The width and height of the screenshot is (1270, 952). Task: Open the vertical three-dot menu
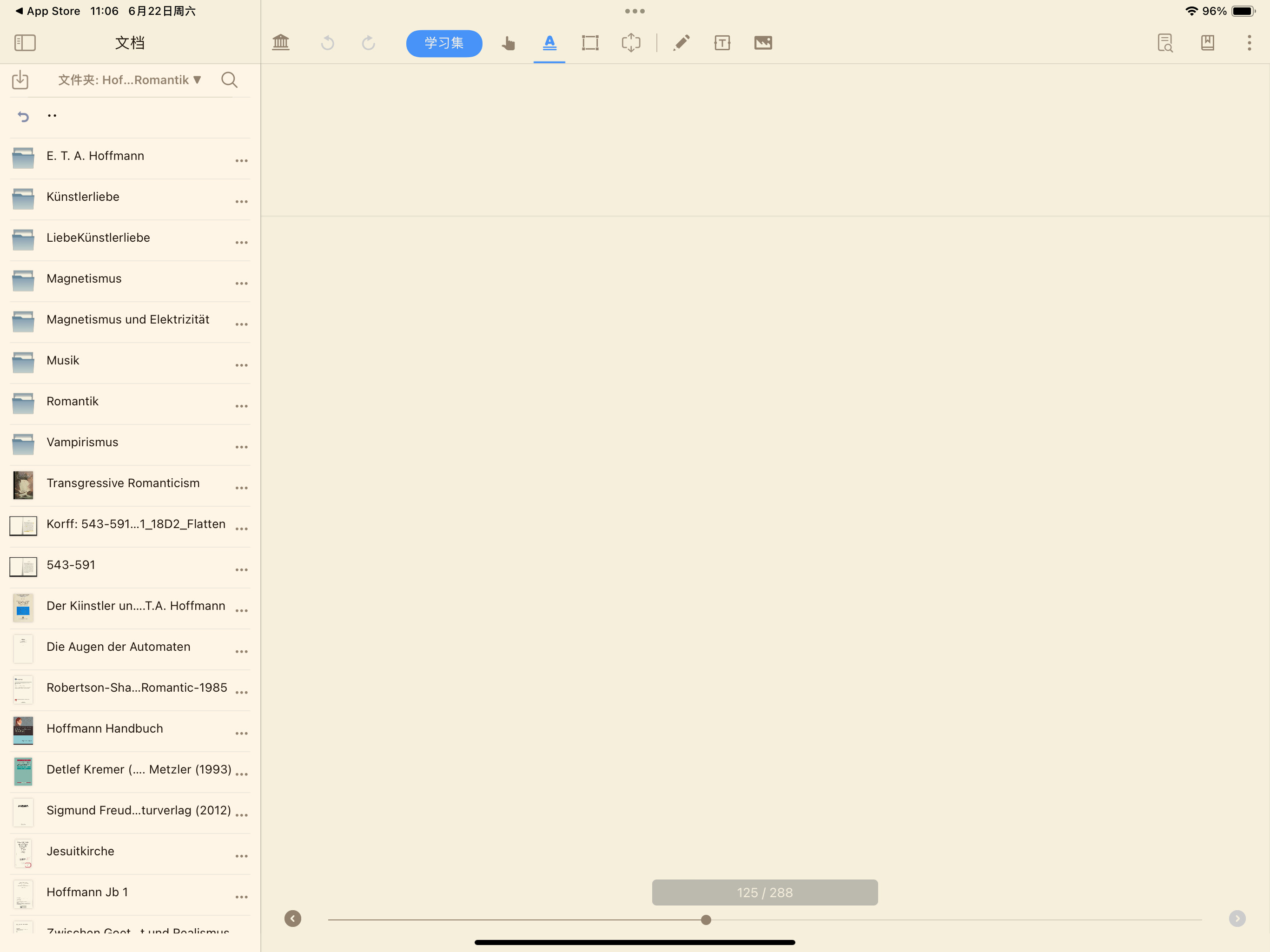click(x=1250, y=43)
